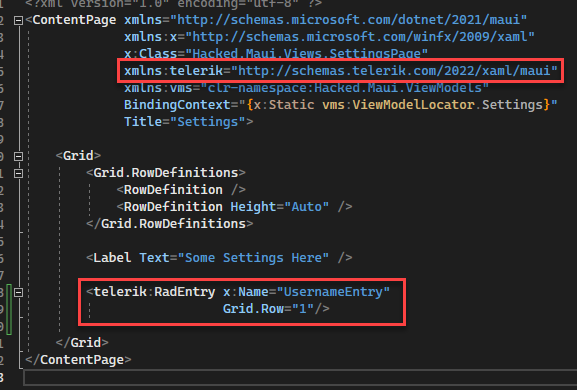Image resolution: width=577 pixels, height=390 pixels.
Task: Click the closing </Grid> tag
Action: coord(82,343)
